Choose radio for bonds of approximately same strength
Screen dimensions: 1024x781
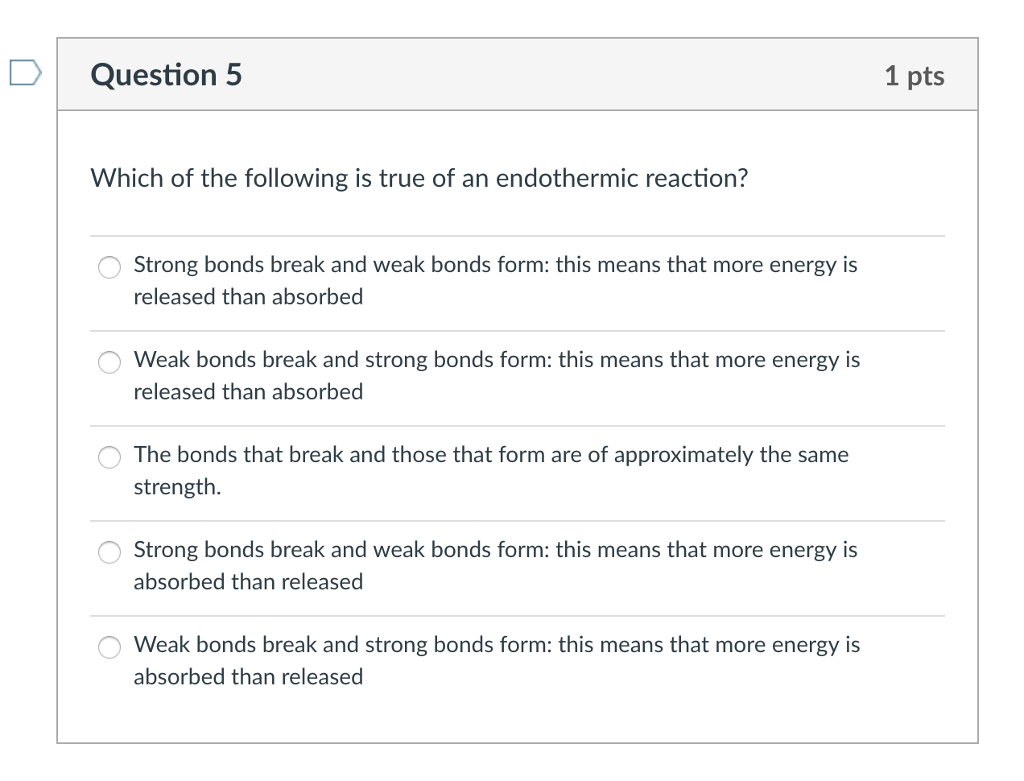tap(109, 457)
